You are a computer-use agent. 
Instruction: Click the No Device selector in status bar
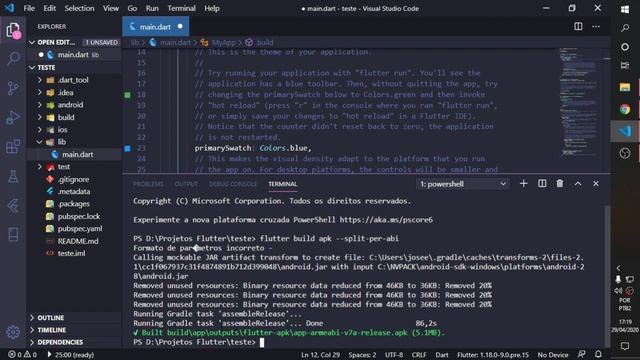pyautogui.click(x=553, y=355)
